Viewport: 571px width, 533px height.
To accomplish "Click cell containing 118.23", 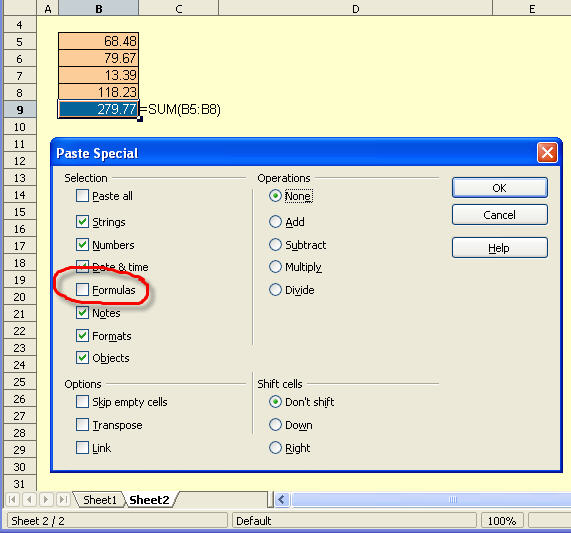I will click(x=98, y=92).
